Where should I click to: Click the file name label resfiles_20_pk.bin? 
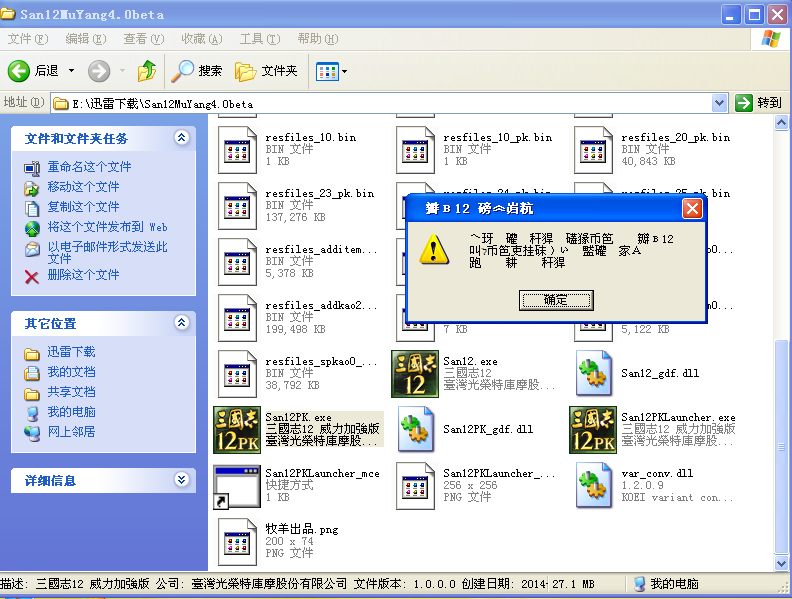tap(675, 137)
